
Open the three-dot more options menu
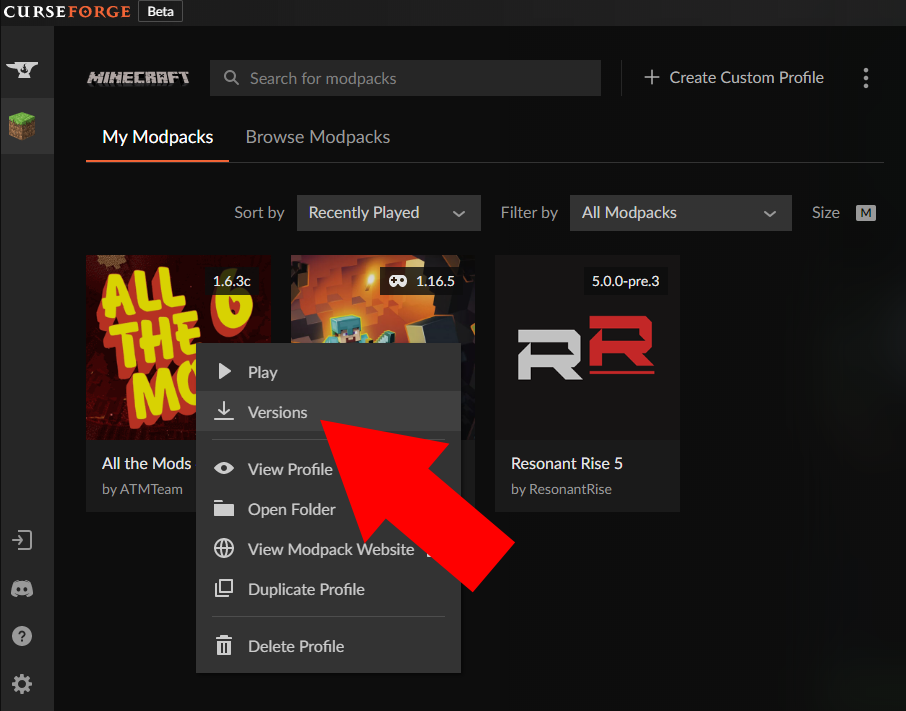pos(866,78)
